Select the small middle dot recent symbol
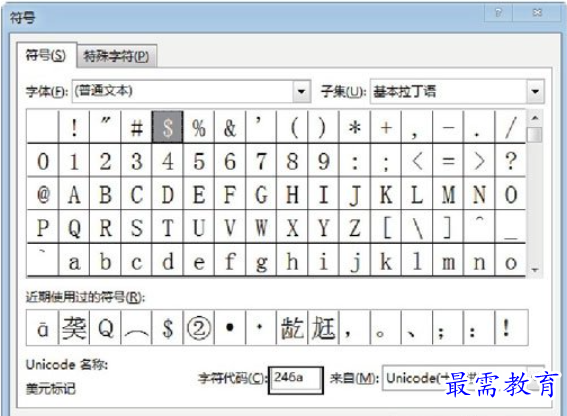Screen dimensions: 567x416 [261, 328]
